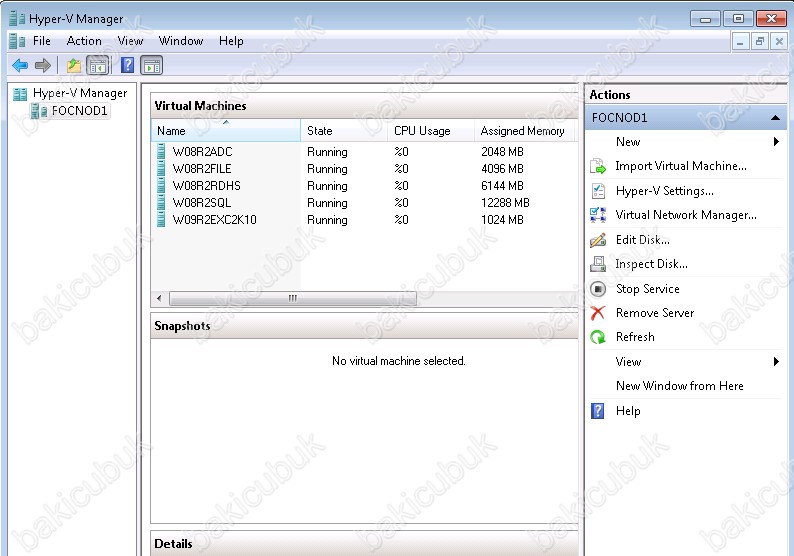Open the View menu in menu bar
Viewport: 794px width, 556px height.
(130, 41)
